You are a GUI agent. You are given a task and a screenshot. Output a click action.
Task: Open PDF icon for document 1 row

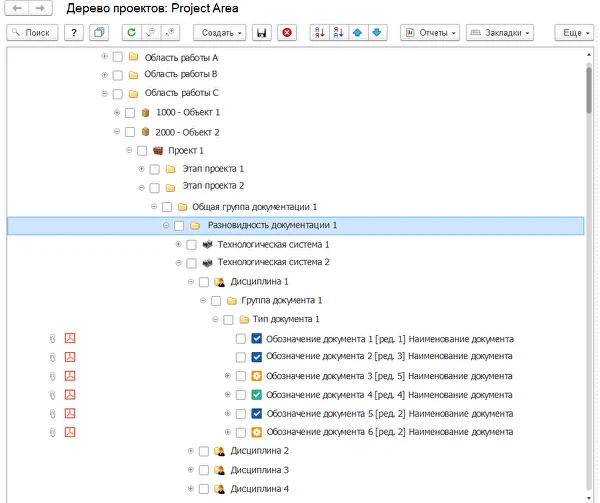[70, 339]
